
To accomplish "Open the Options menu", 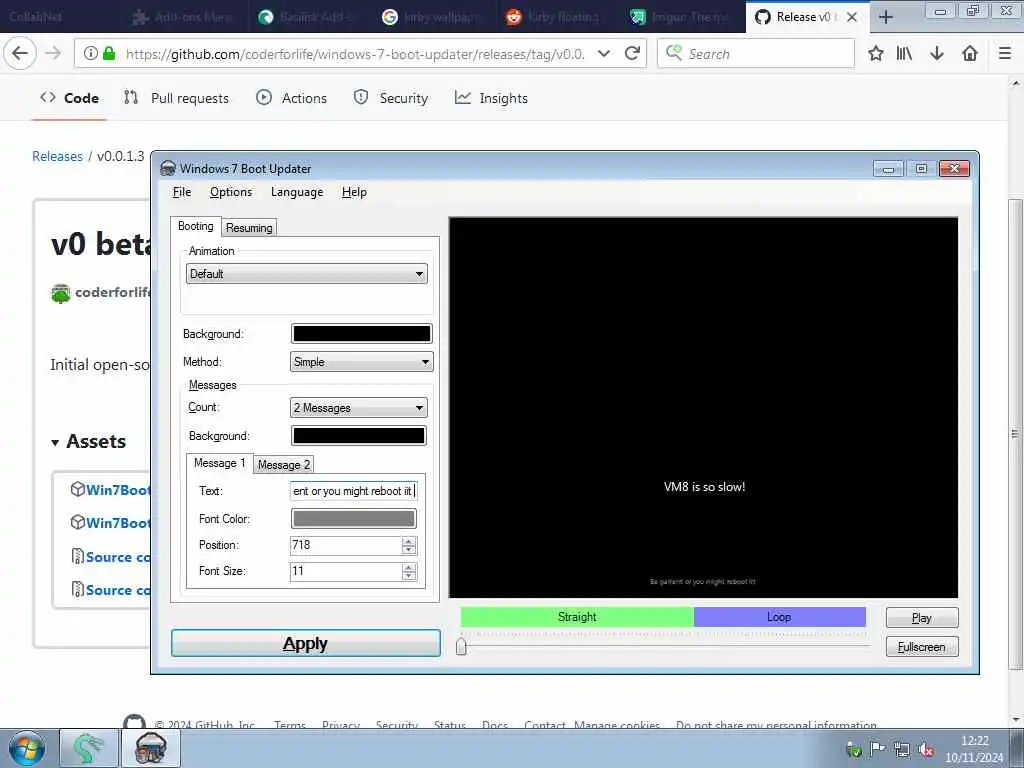I will coord(231,192).
